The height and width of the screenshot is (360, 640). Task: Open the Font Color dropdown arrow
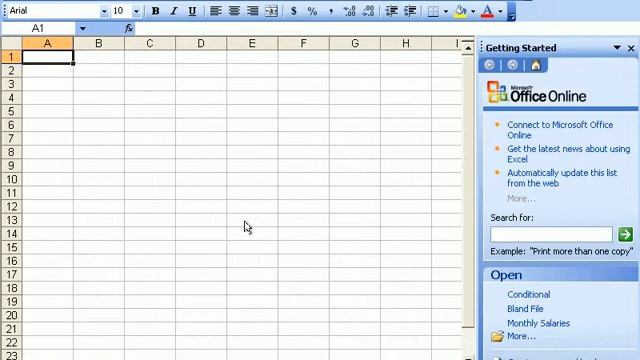coord(500,11)
